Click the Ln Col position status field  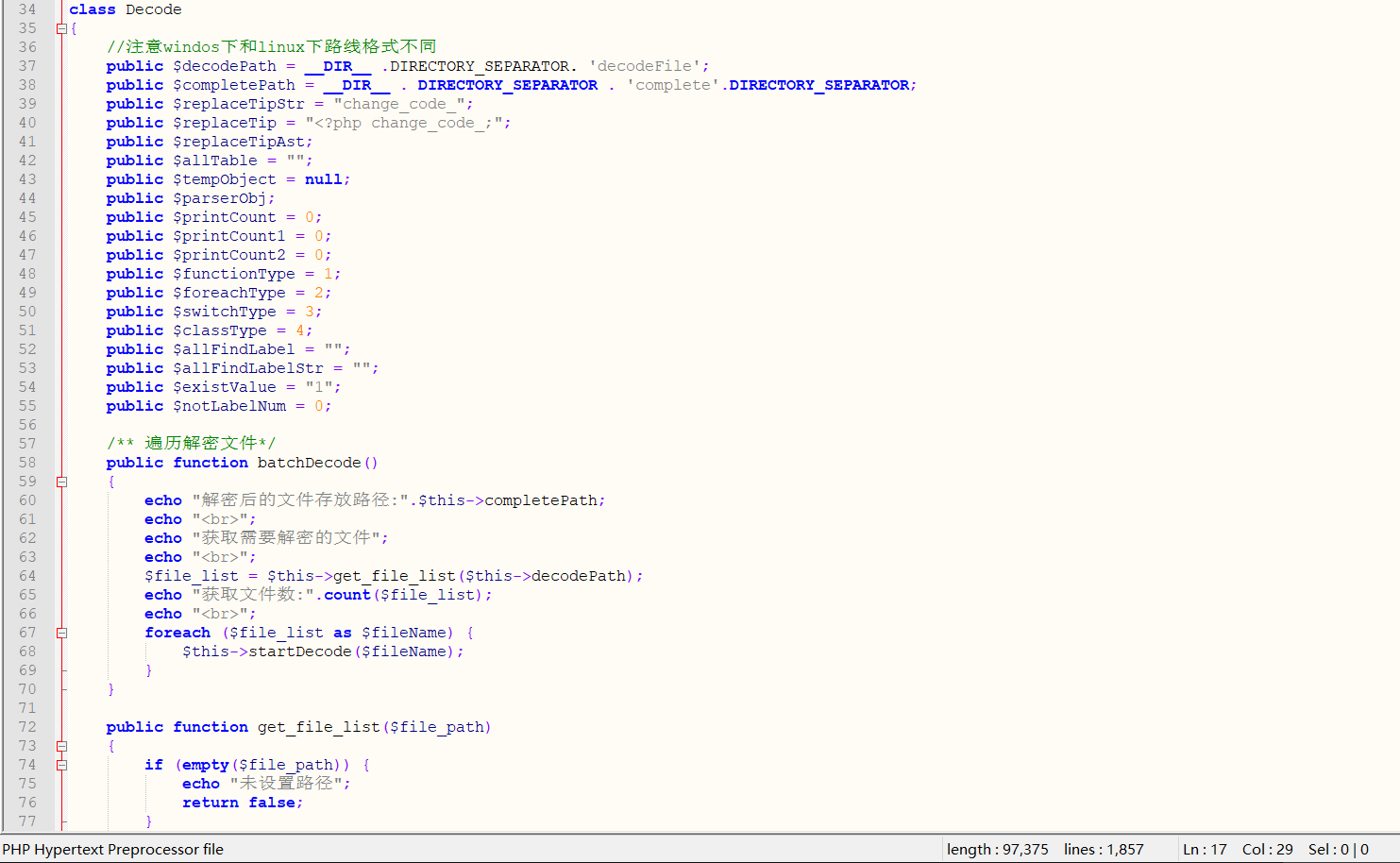(1237, 849)
